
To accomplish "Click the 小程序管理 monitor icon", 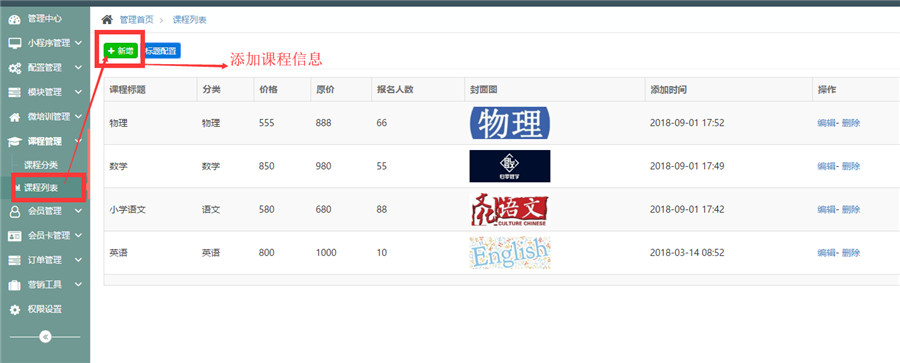I will click(15, 44).
